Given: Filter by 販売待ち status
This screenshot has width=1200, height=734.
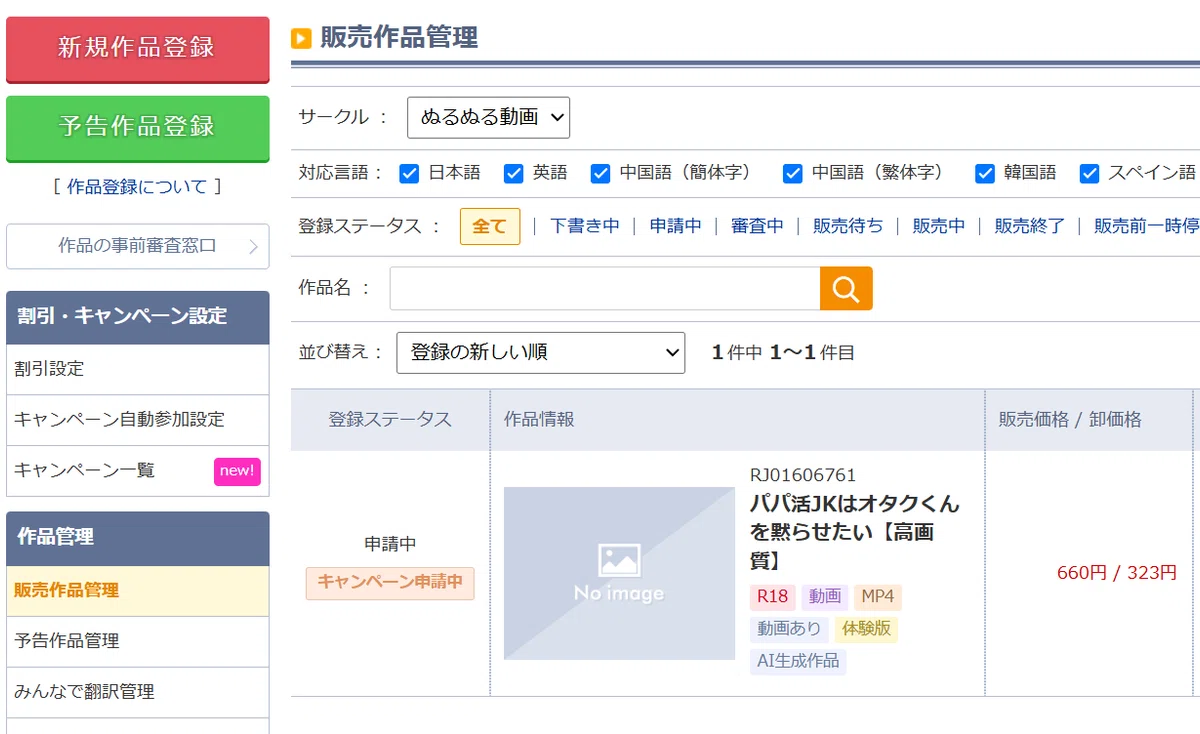Looking at the screenshot, I should point(848,226).
